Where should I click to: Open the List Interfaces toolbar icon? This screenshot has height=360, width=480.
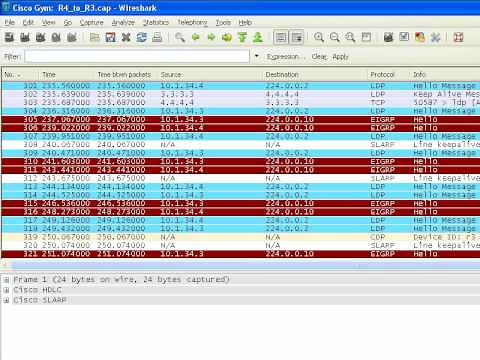[9, 37]
